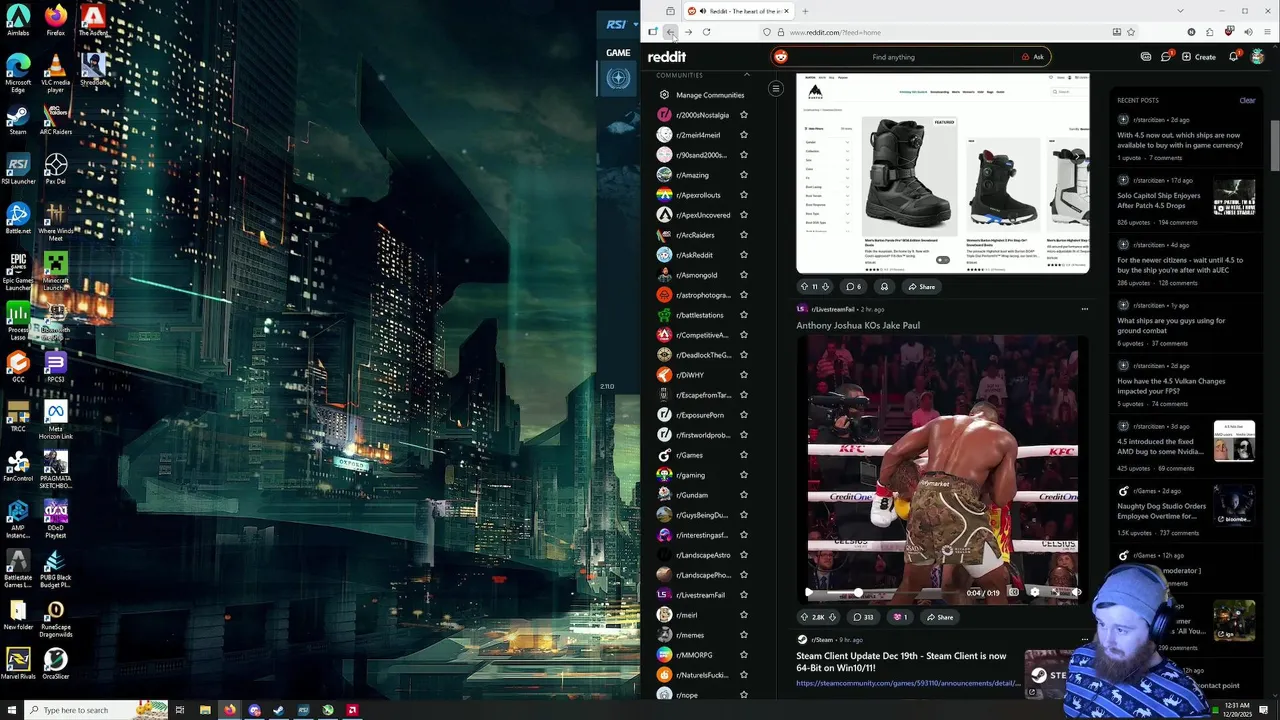Open Manage Communities in the sidebar

(x=709, y=95)
